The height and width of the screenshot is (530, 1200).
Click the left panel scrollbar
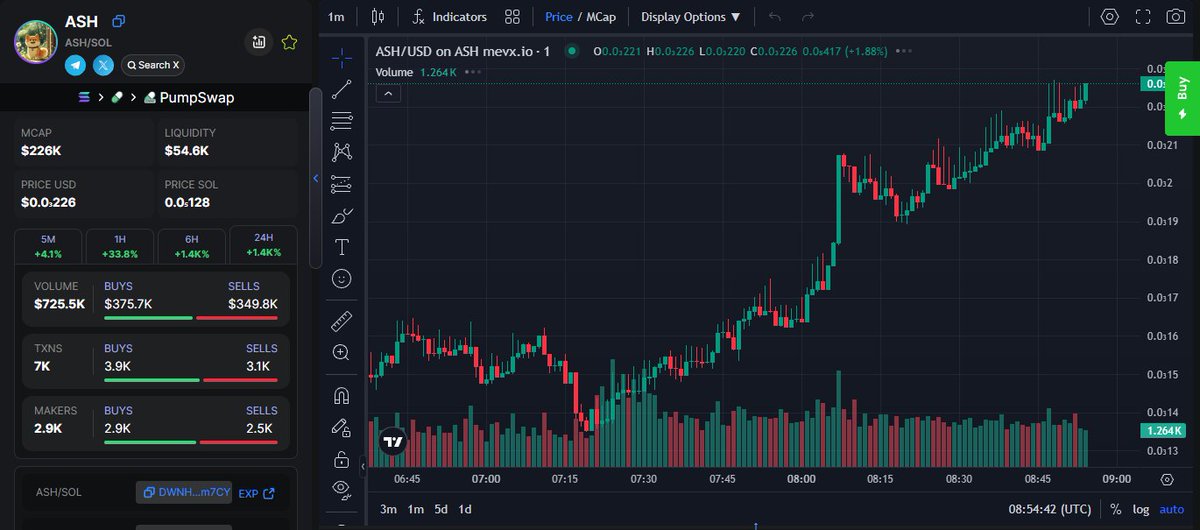tap(315, 178)
